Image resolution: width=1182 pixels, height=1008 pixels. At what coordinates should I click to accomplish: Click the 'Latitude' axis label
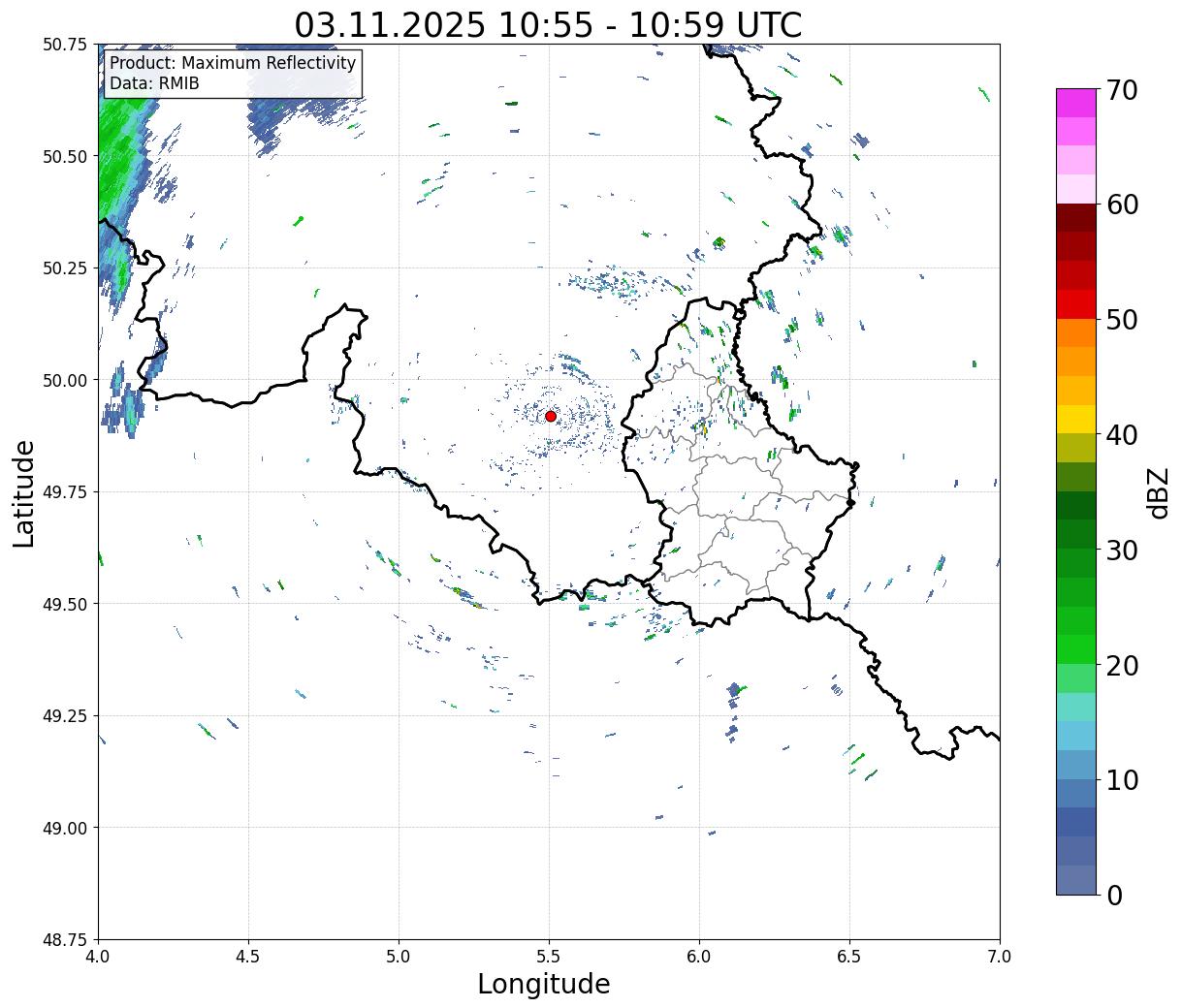click(24, 493)
